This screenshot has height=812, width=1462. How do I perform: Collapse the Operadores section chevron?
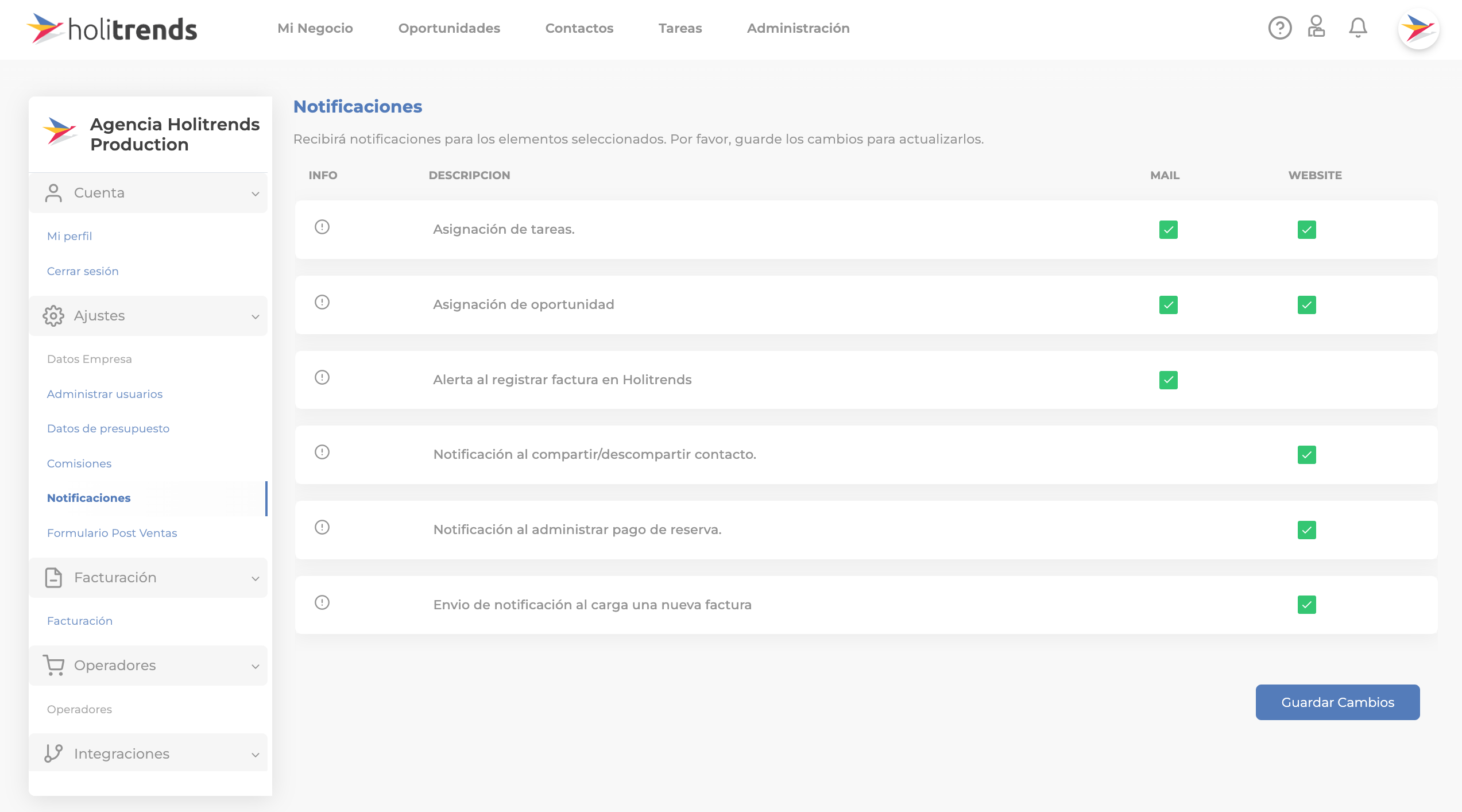pyautogui.click(x=256, y=667)
